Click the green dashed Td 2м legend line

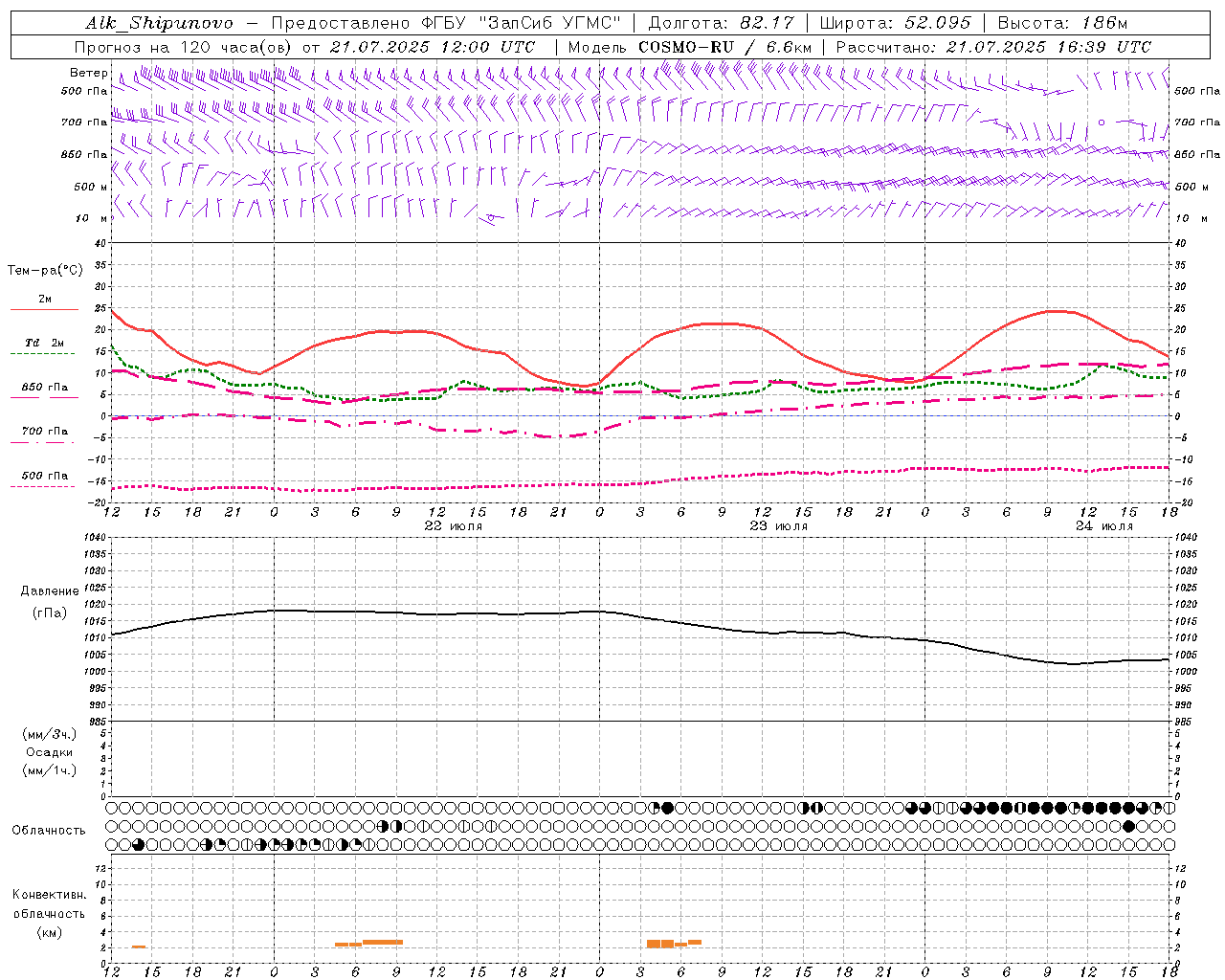pos(44,354)
